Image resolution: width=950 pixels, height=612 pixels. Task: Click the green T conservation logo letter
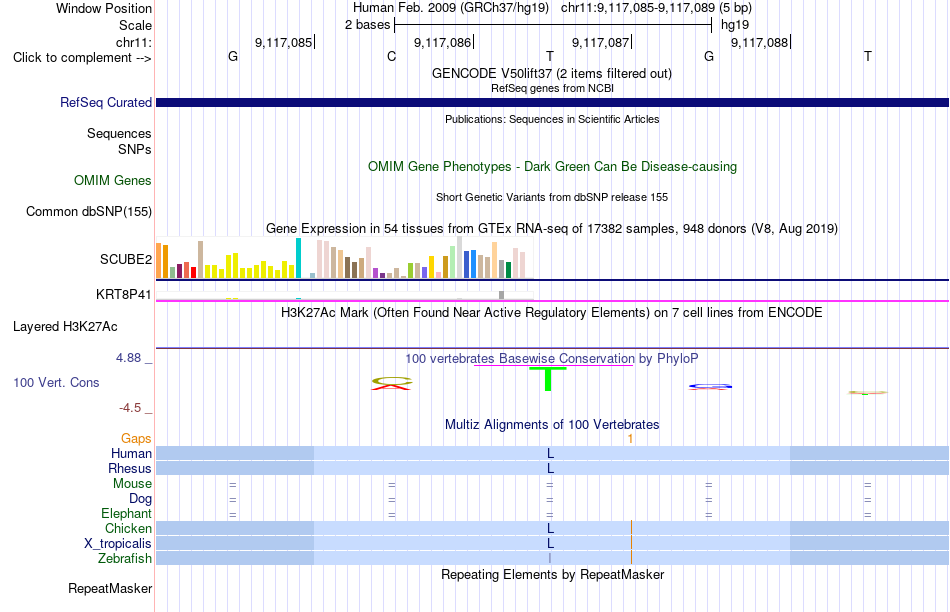click(548, 379)
